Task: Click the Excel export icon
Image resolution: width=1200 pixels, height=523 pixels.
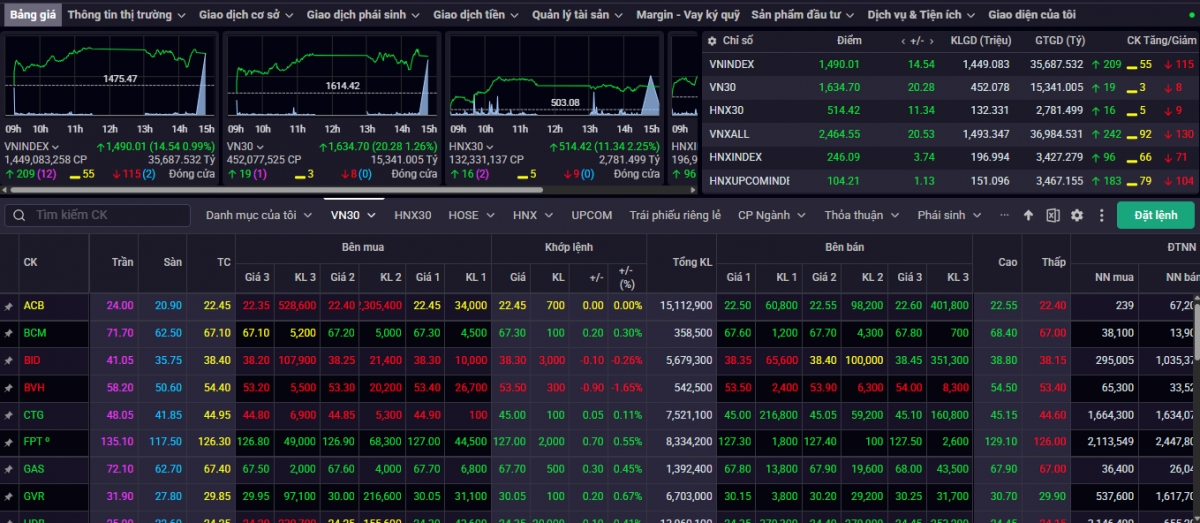Action: 1053,215
